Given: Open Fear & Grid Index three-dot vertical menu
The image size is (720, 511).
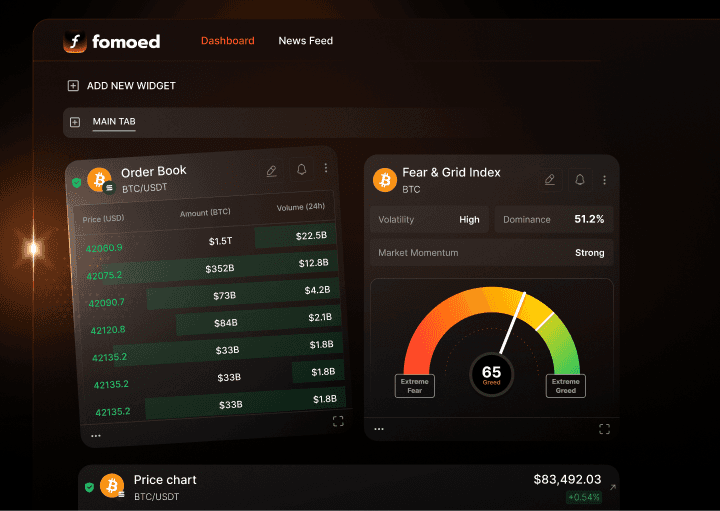Looking at the screenshot, I should [x=604, y=180].
